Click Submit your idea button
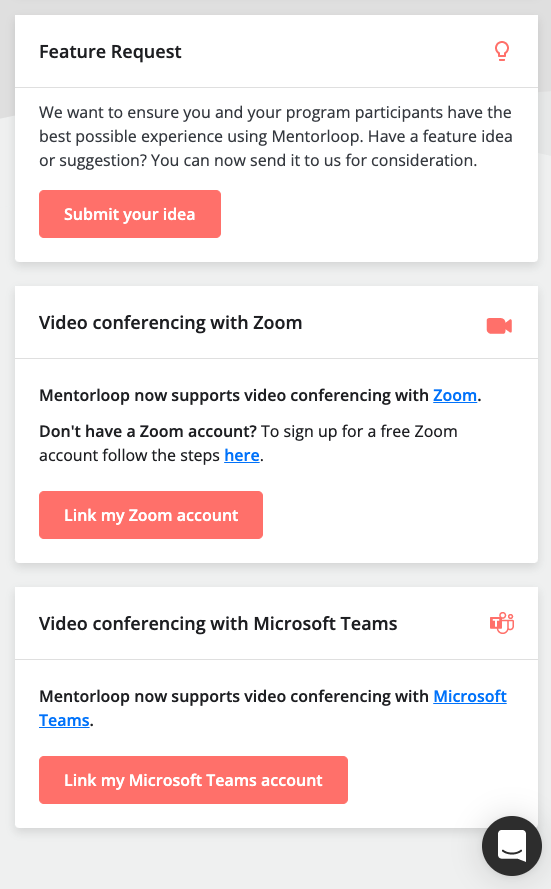 [130, 214]
